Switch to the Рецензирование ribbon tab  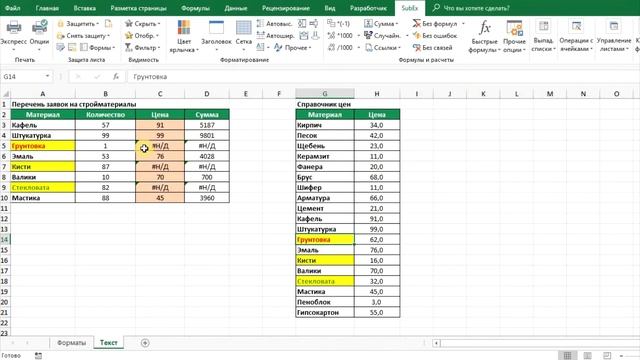point(286,8)
